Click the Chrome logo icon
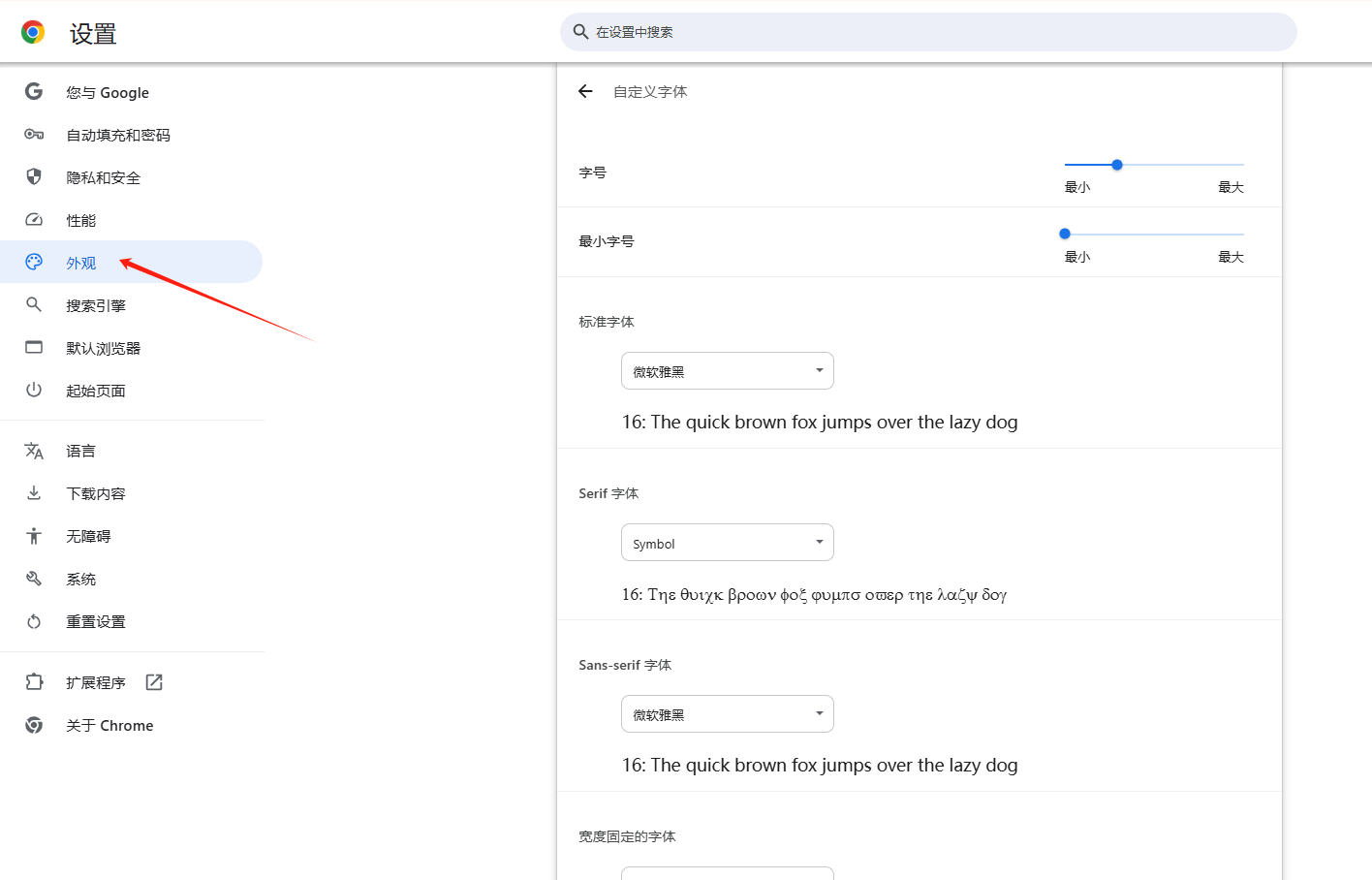This screenshot has width=1372, height=880. click(x=33, y=32)
